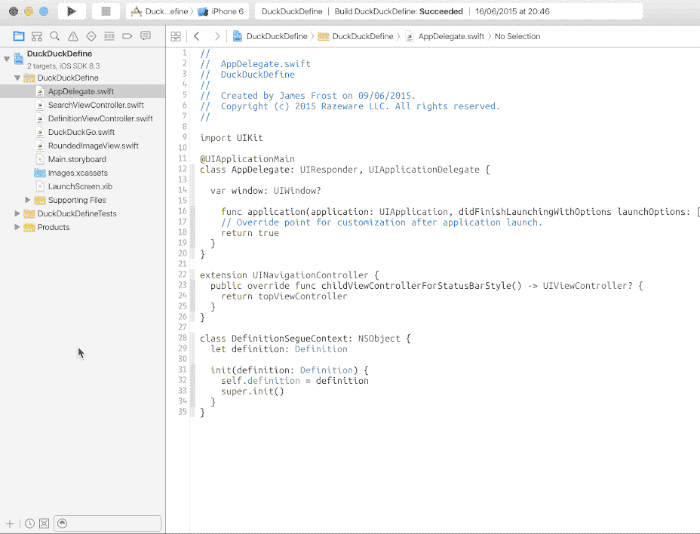The width and height of the screenshot is (700, 534).
Task: Select AppDelegate.swift in the navigator
Action: coord(83,91)
